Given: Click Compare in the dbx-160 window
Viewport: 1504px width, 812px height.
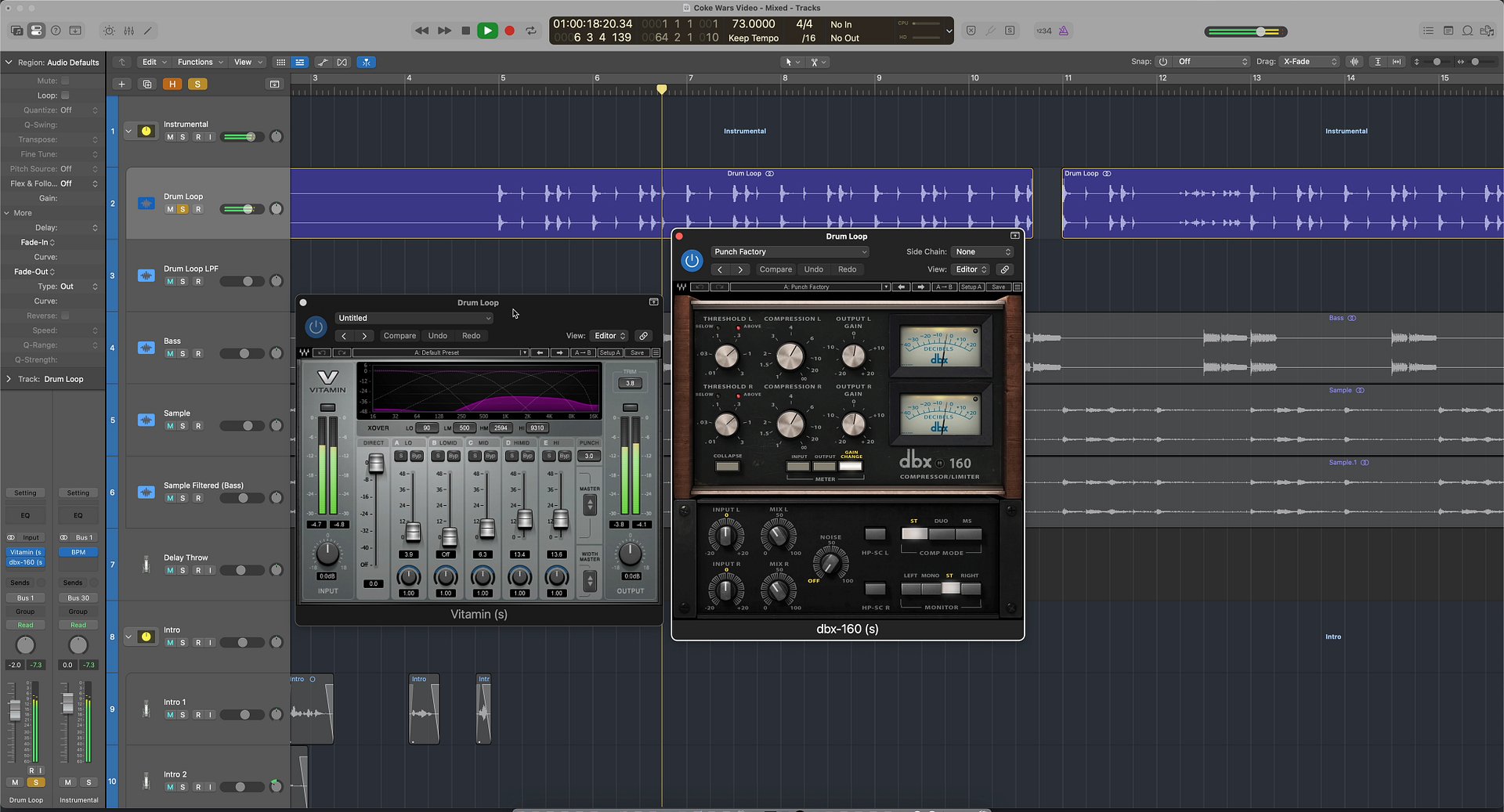Looking at the screenshot, I should [x=775, y=269].
